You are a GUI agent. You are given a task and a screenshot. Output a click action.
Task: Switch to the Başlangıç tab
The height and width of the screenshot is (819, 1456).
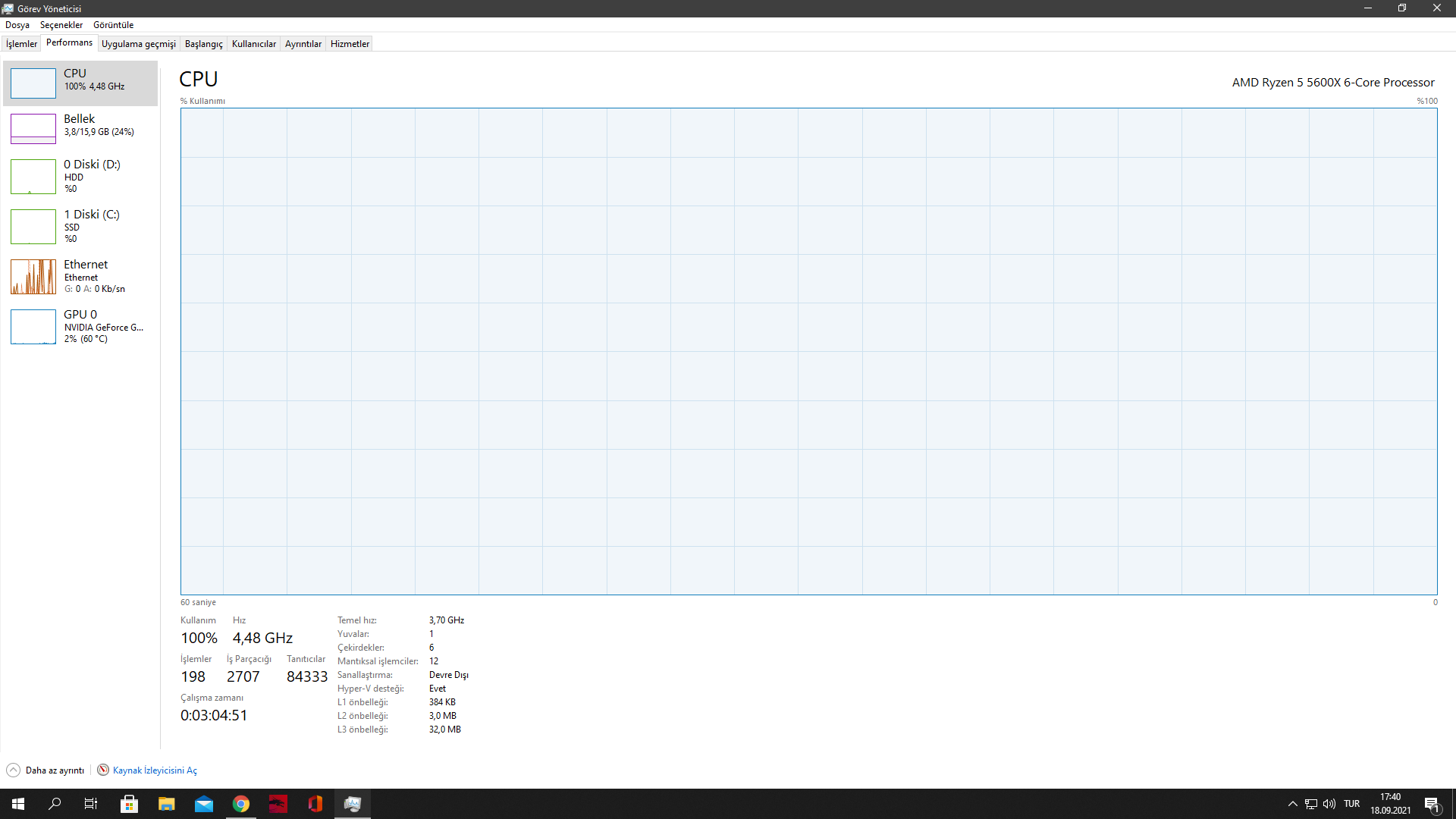point(204,44)
